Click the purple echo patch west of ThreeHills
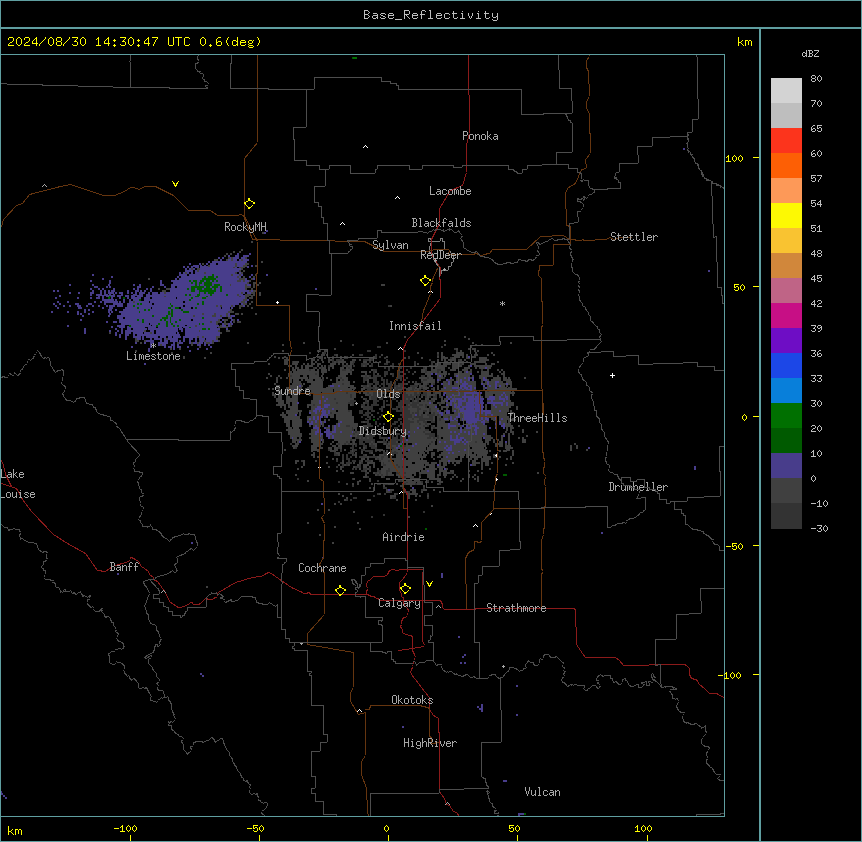862x842 pixels. click(x=469, y=406)
